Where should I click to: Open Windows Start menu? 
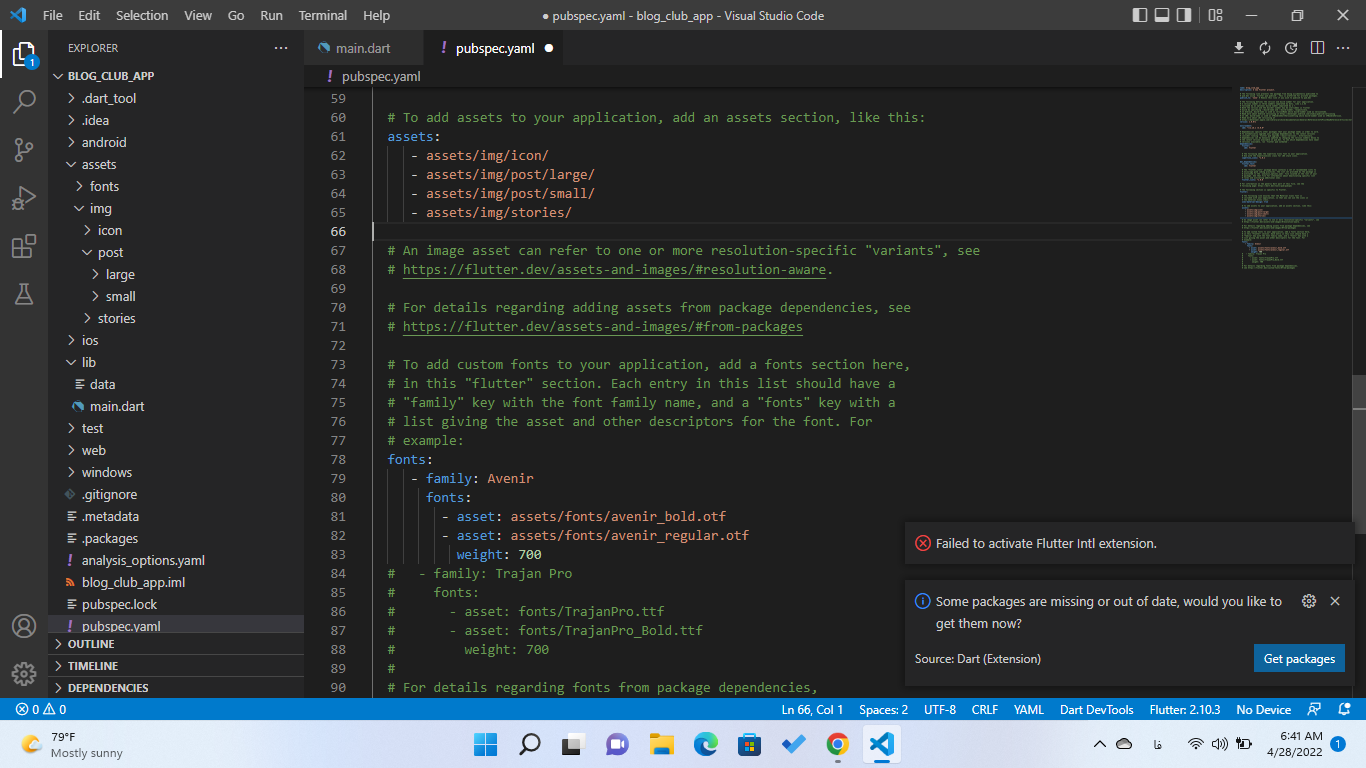click(x=485, y=744)
